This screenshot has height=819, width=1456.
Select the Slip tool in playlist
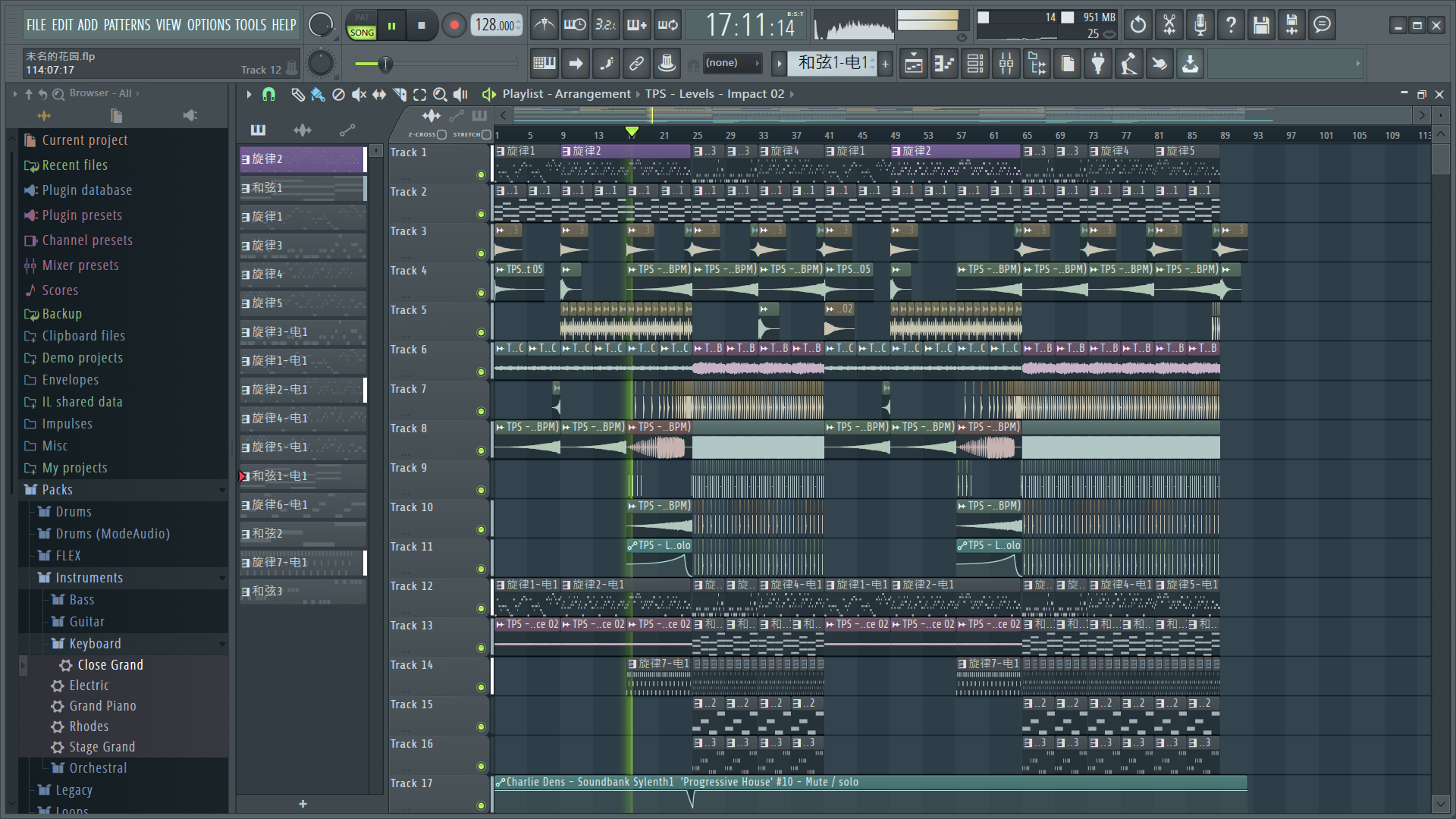378,94
